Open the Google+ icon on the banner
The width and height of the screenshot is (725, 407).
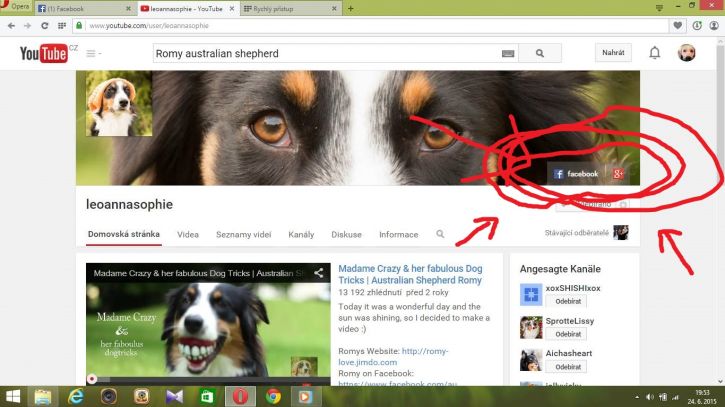tap(618, 174)
